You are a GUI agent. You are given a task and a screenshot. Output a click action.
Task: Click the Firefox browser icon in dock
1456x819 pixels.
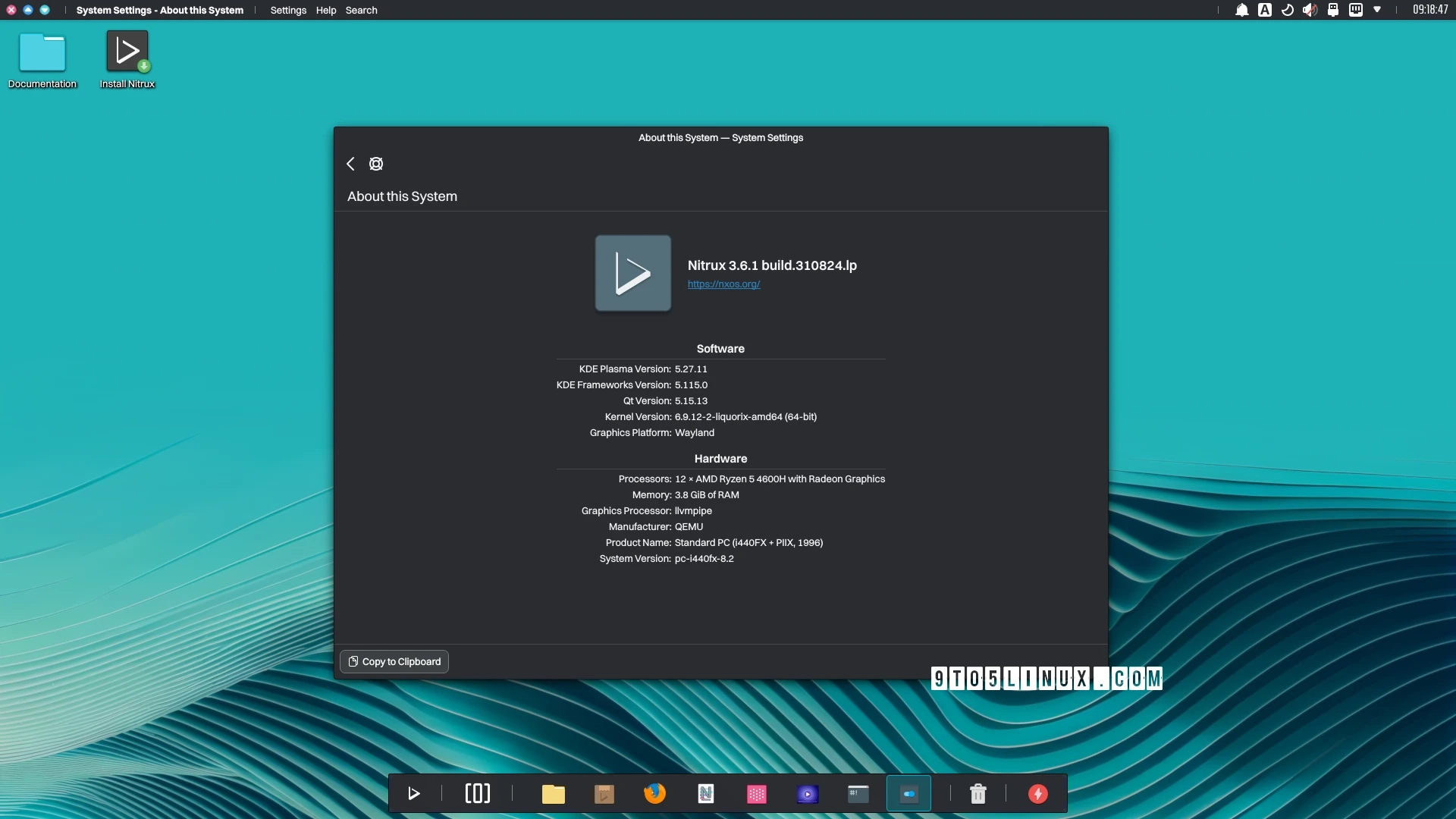pos(655,793)
